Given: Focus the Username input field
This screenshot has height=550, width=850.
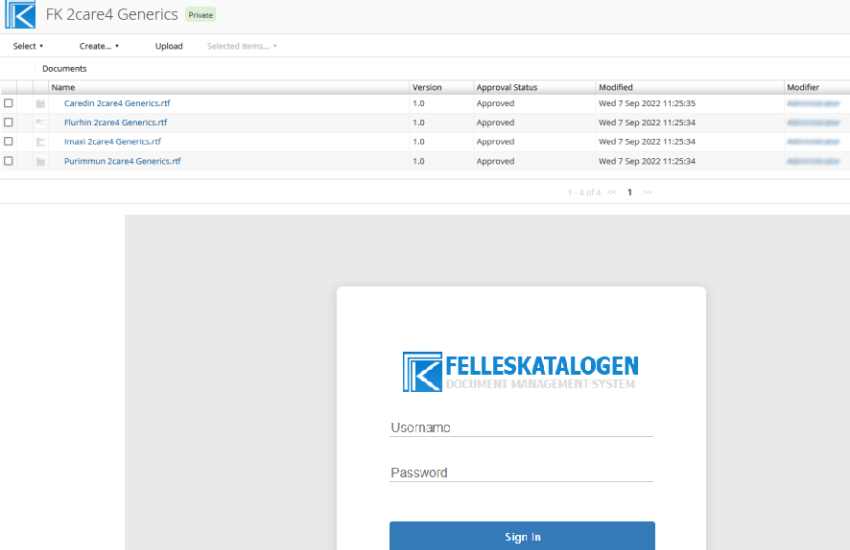Looking at the screenshot, I should click(x=521, y=428).
